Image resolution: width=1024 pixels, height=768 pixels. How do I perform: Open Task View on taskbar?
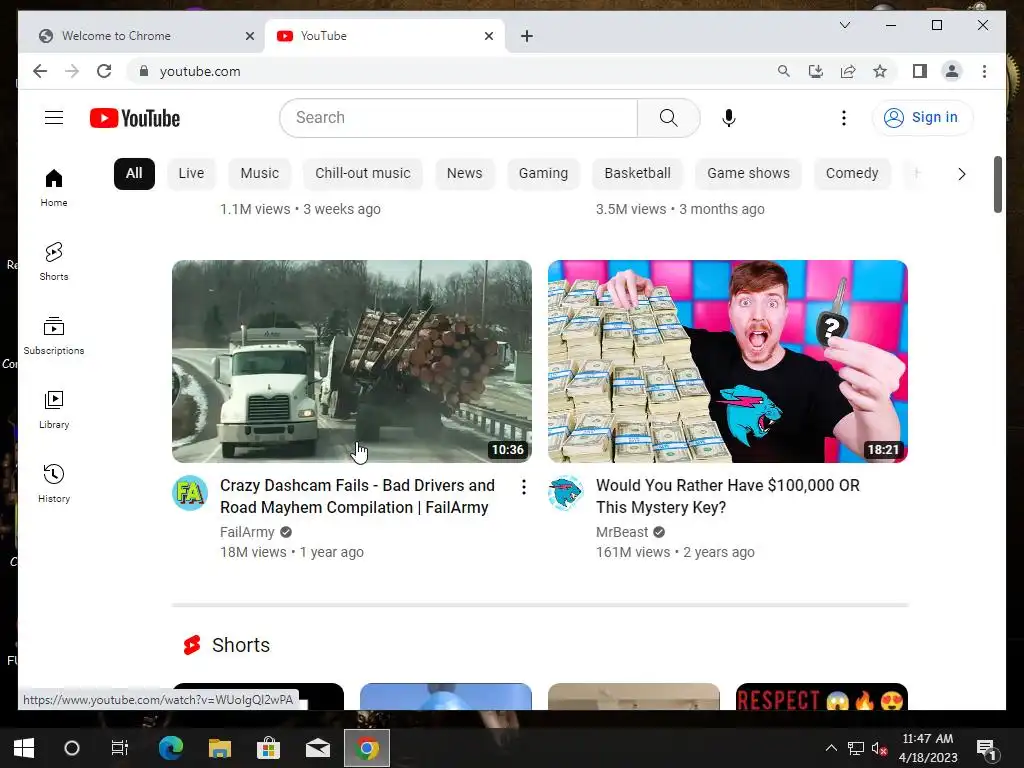point(120,748)
